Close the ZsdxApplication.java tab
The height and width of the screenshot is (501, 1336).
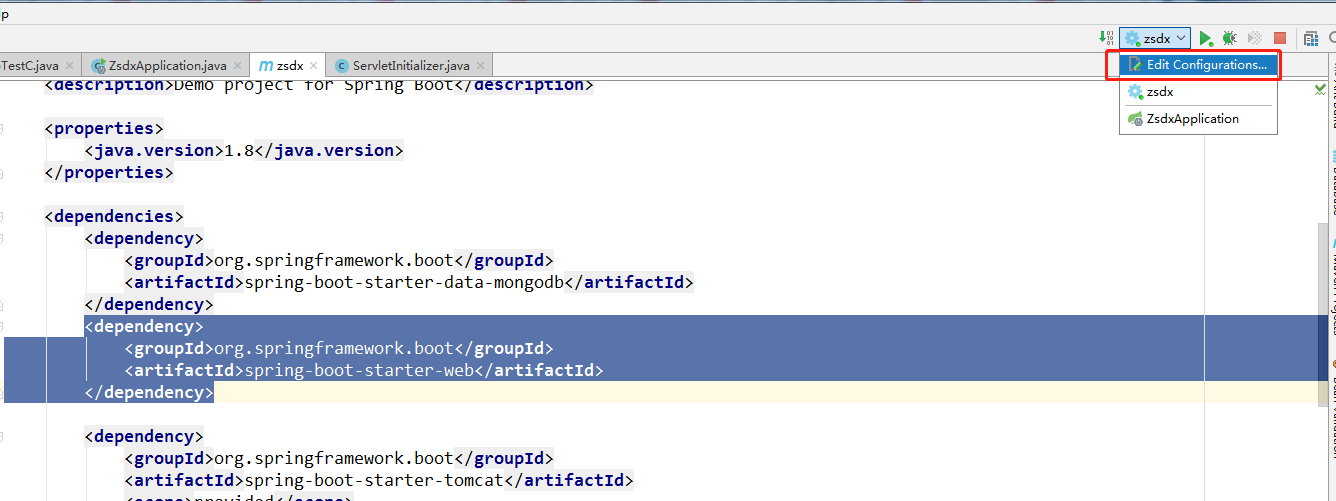coord(237,65)
